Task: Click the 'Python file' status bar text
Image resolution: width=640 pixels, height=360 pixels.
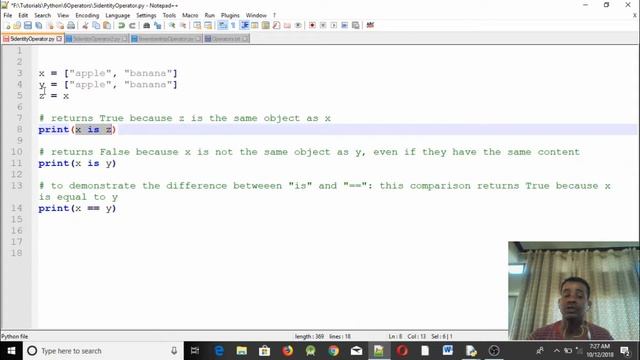Action: click(15, 336)
